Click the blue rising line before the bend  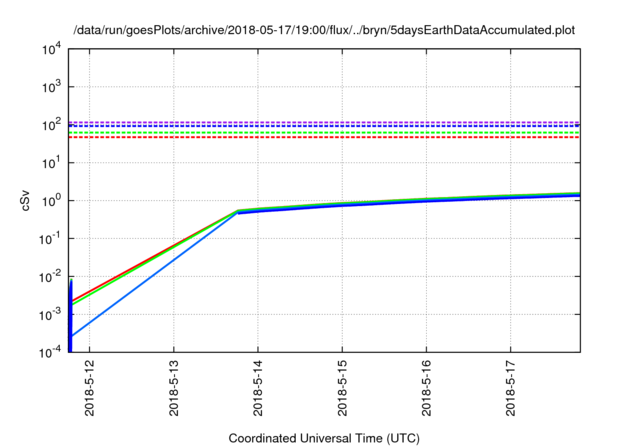(x=154, y=274)
